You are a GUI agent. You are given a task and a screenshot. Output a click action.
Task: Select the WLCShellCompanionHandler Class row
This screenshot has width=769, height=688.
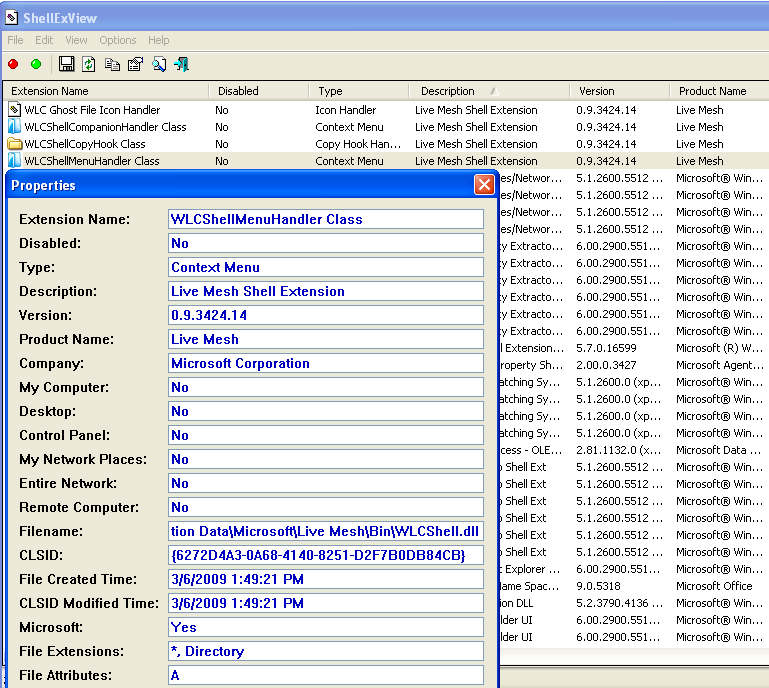[386, 127]
